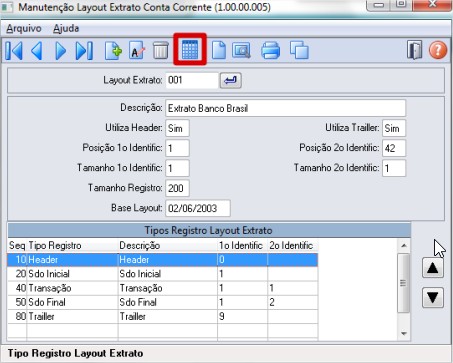Go to the previous record
The image size is (453, 363).
pos(37,51)
